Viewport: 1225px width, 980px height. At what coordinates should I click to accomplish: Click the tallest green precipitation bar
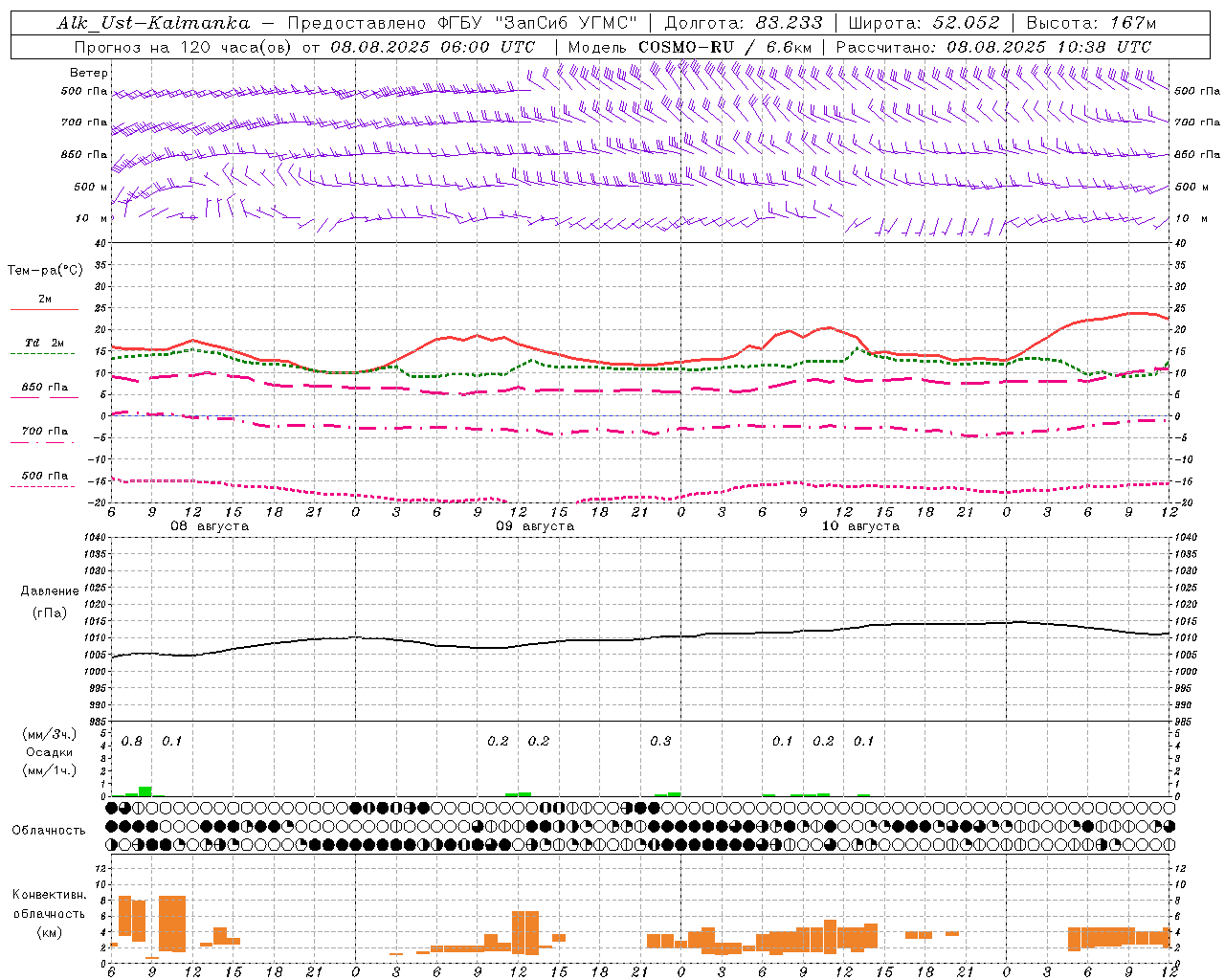point(145,791)
